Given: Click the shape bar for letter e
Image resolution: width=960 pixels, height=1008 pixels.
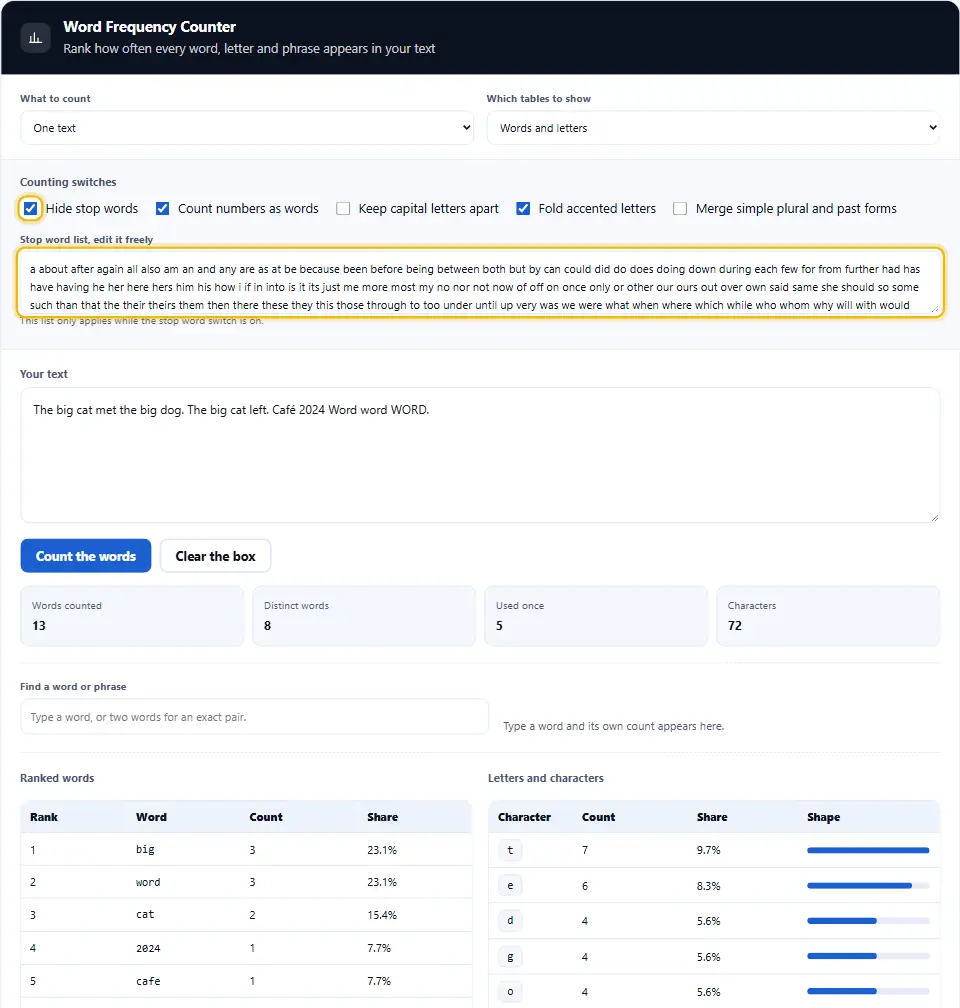Looking at the screenshot, I should coord(868,886).
